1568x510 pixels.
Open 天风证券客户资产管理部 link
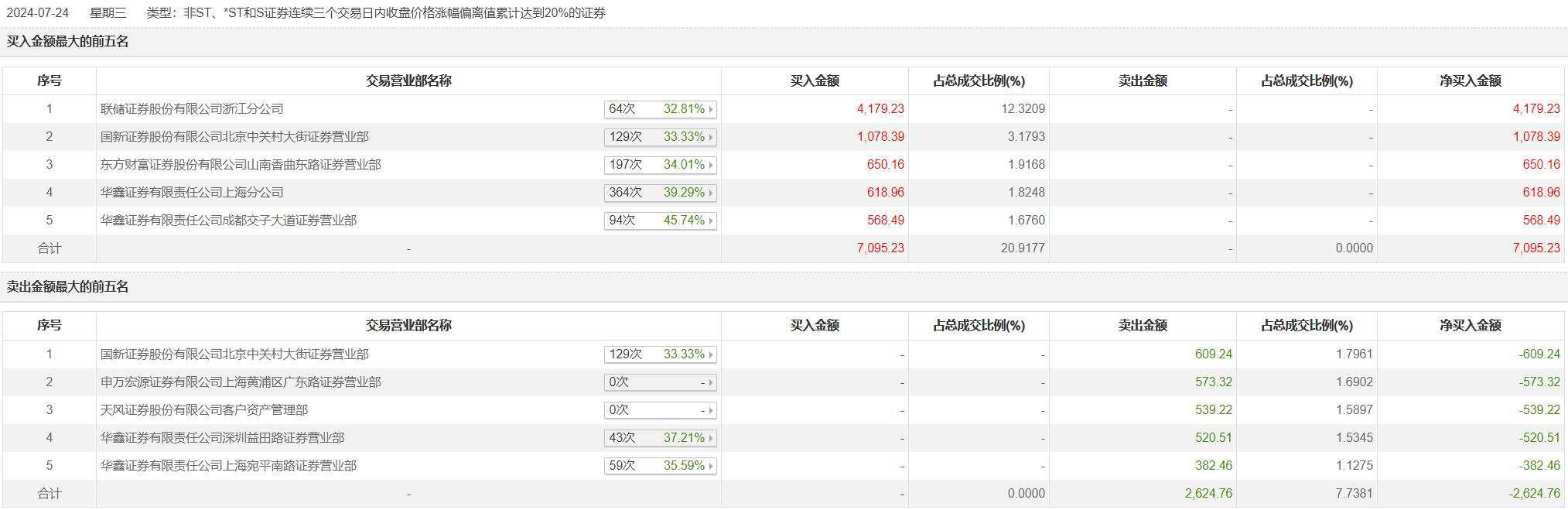(x=204, y=410)
